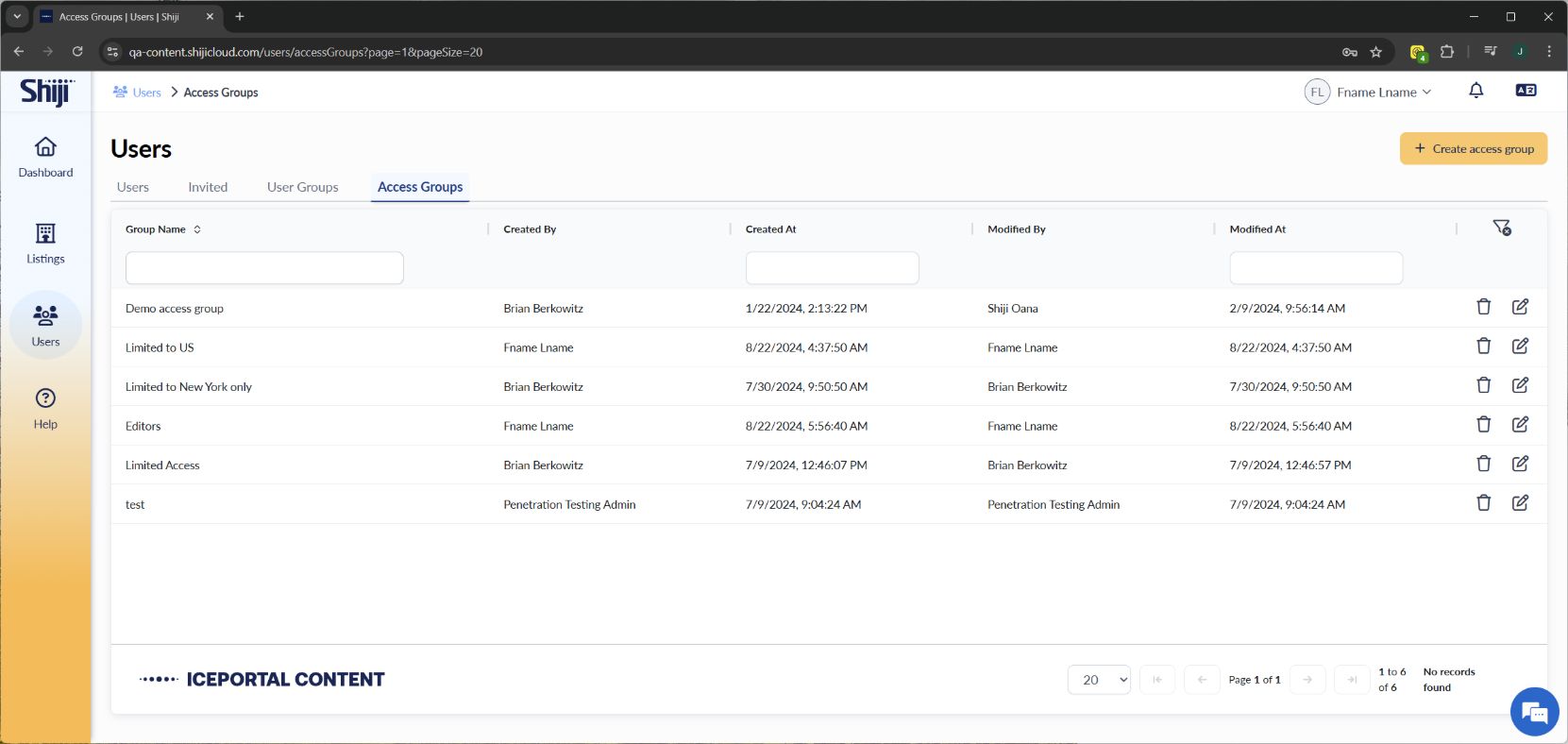1568x744 pixels.
Task: Follow the Users breadcrumb link
Action: (146, 93)
